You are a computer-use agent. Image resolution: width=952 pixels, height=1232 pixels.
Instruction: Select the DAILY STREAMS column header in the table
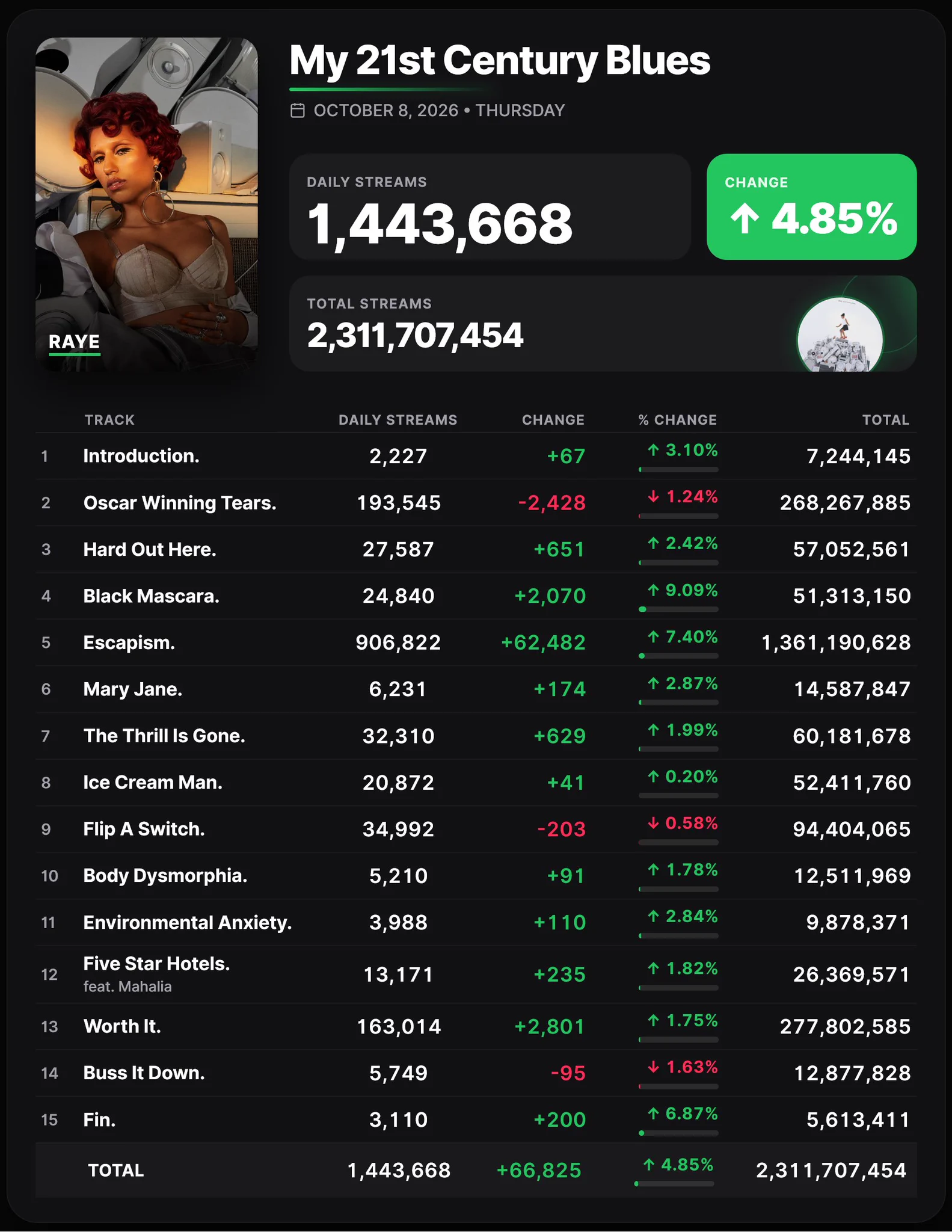[x=398, y=420]
